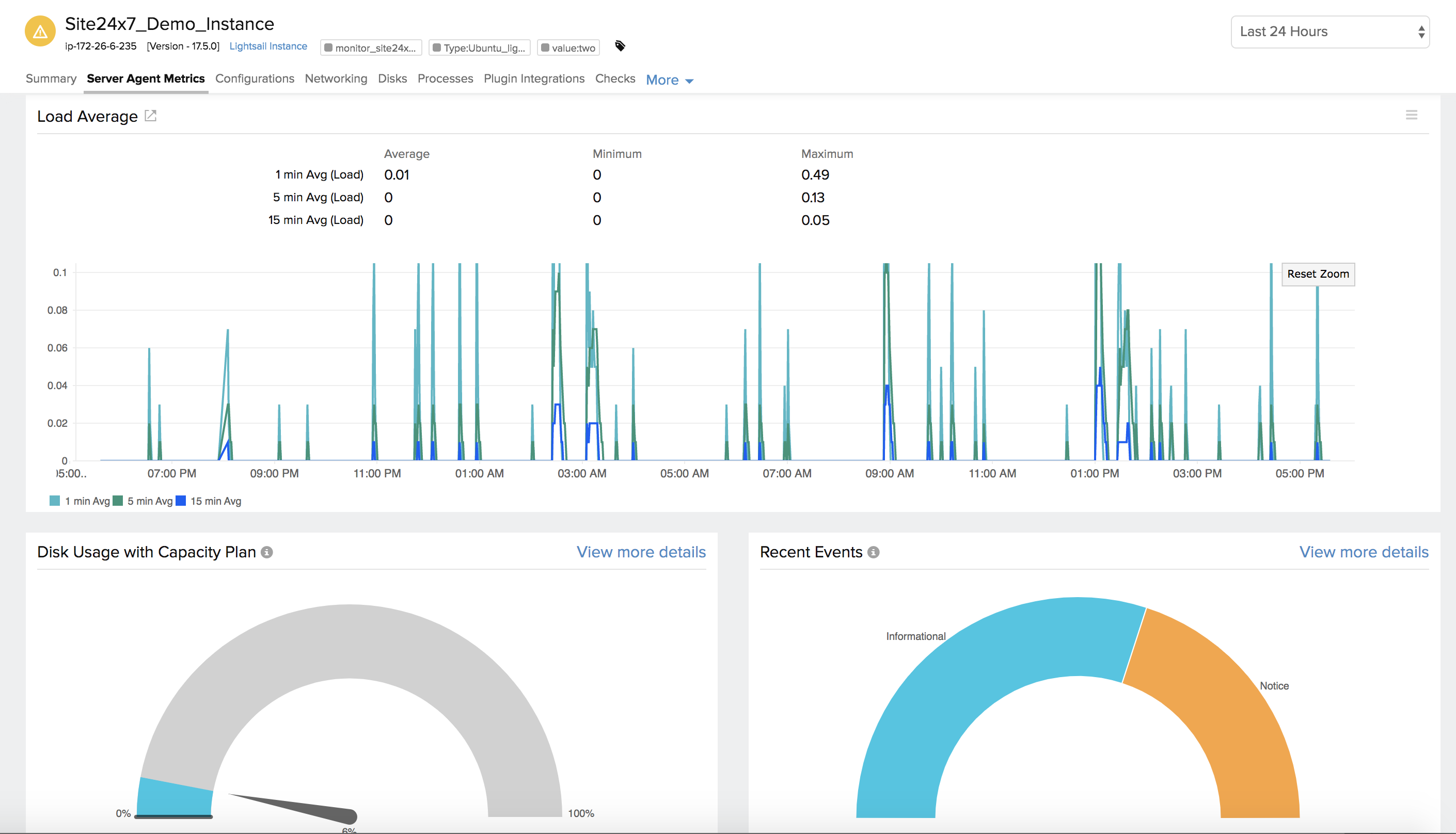Click the Reset Zoom button
This screenshot has width=1456, height=834.
click(1318, 274)
